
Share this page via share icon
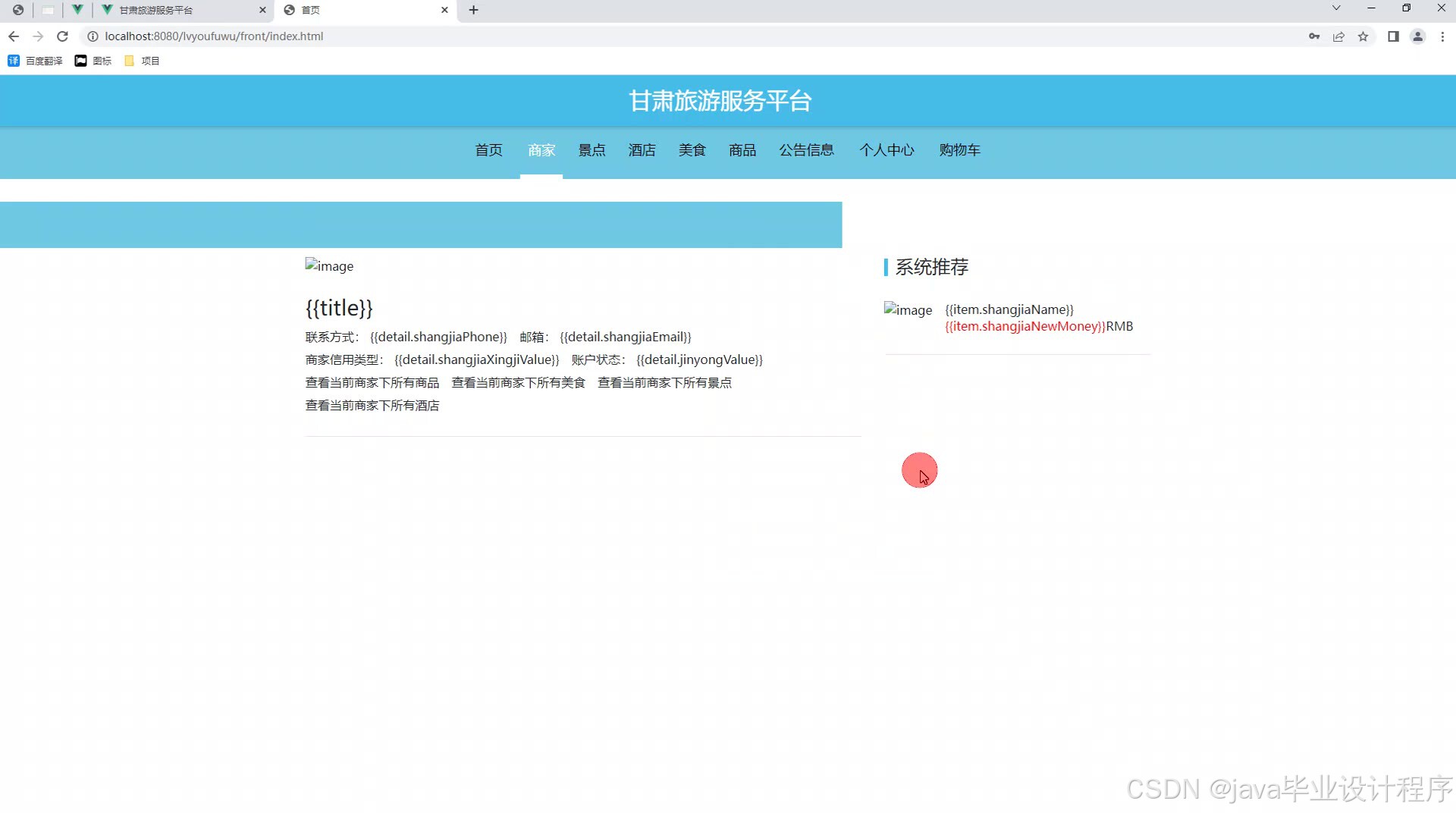pyautogui.click(x=1338, y=36)
